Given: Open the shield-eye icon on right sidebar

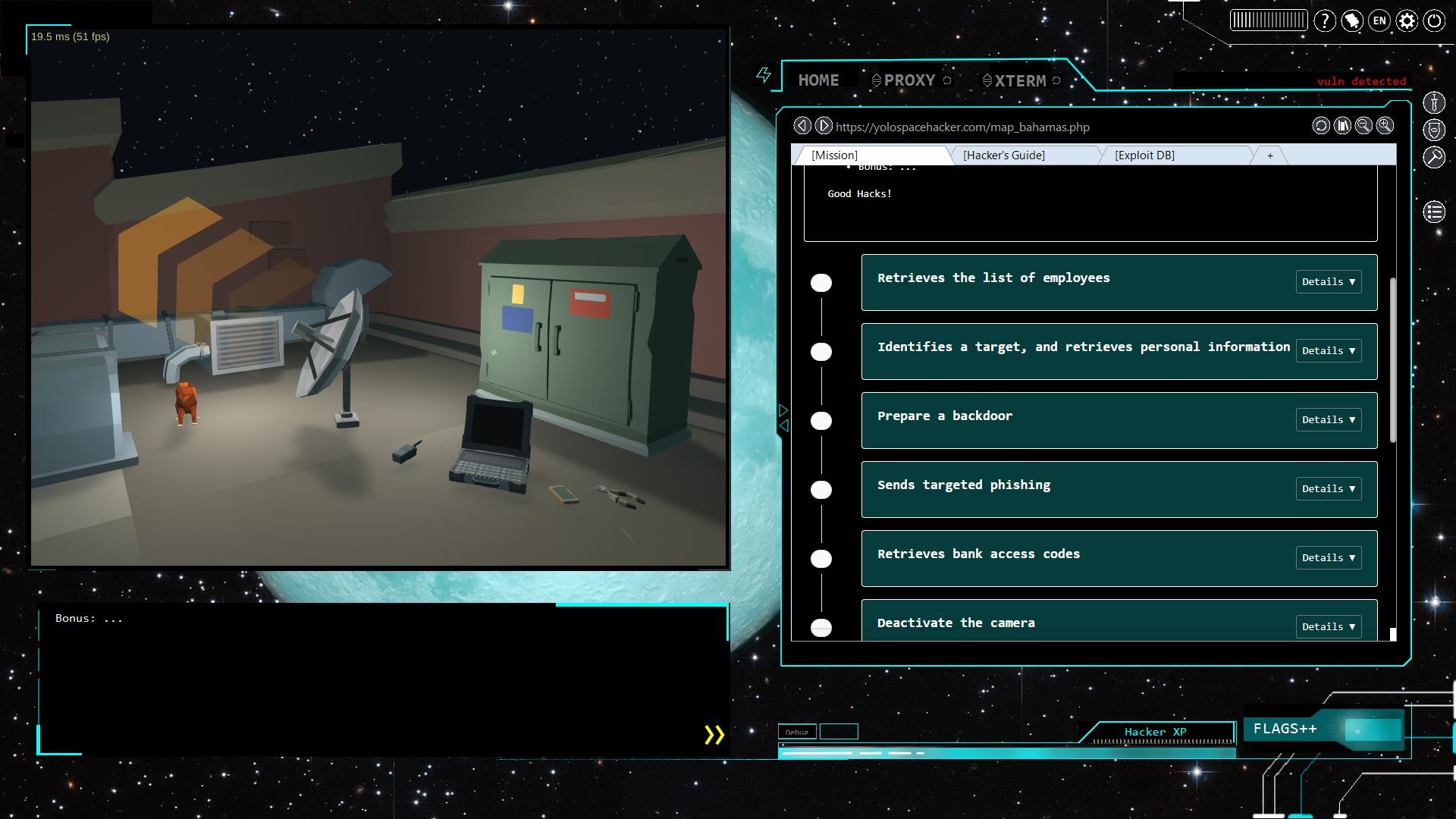Looking at the screenshot, I should 1434,130.
